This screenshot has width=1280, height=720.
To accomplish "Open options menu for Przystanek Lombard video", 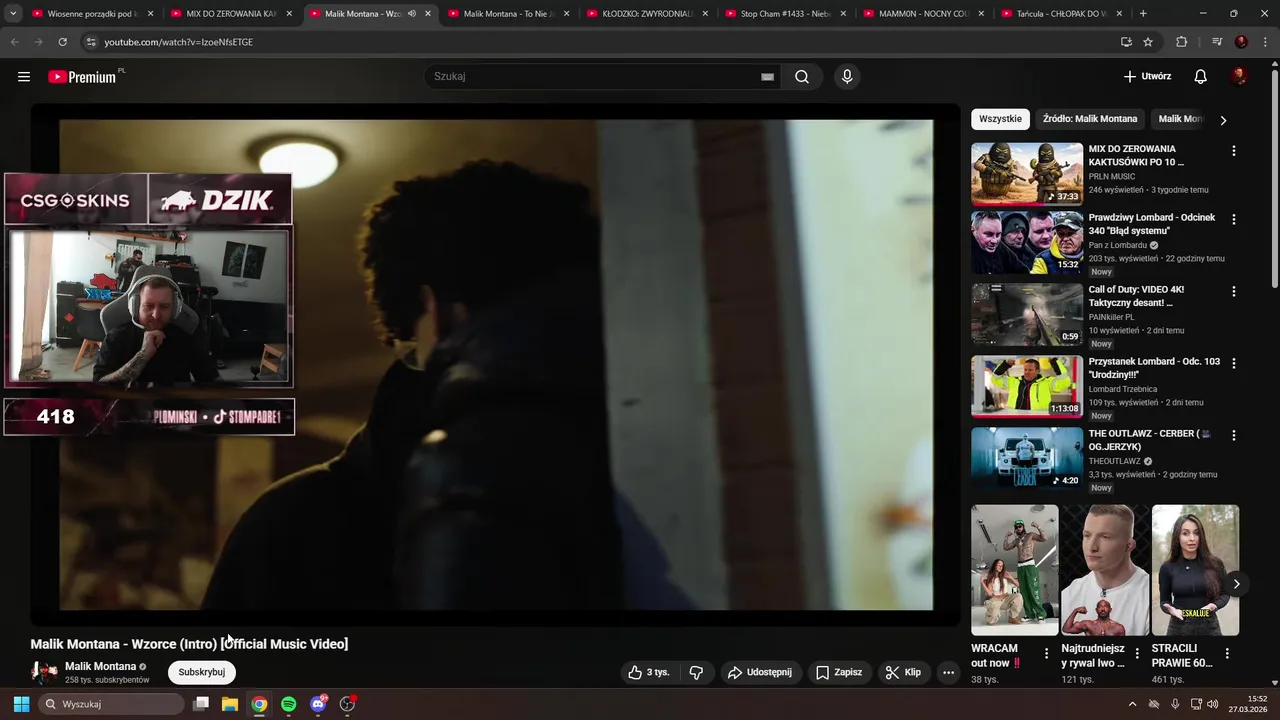I will tap(1233, 363).
